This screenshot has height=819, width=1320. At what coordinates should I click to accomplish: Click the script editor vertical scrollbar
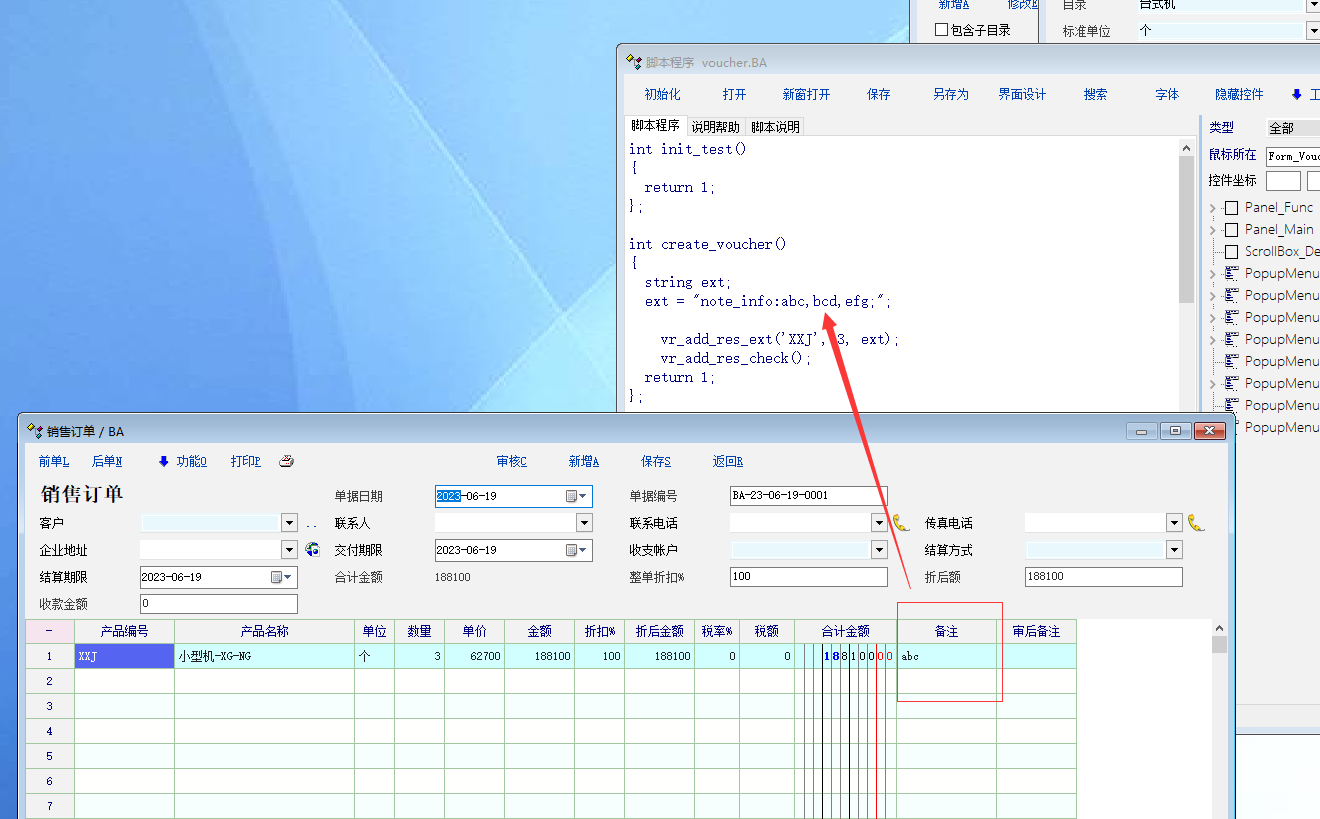pyautogui.click(x=1186, y=230)
